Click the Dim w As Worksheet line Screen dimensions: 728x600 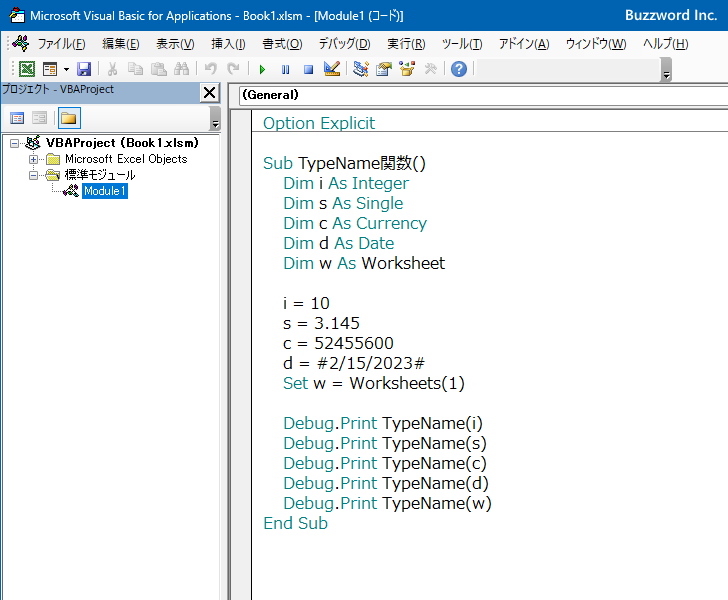point(364,263)
